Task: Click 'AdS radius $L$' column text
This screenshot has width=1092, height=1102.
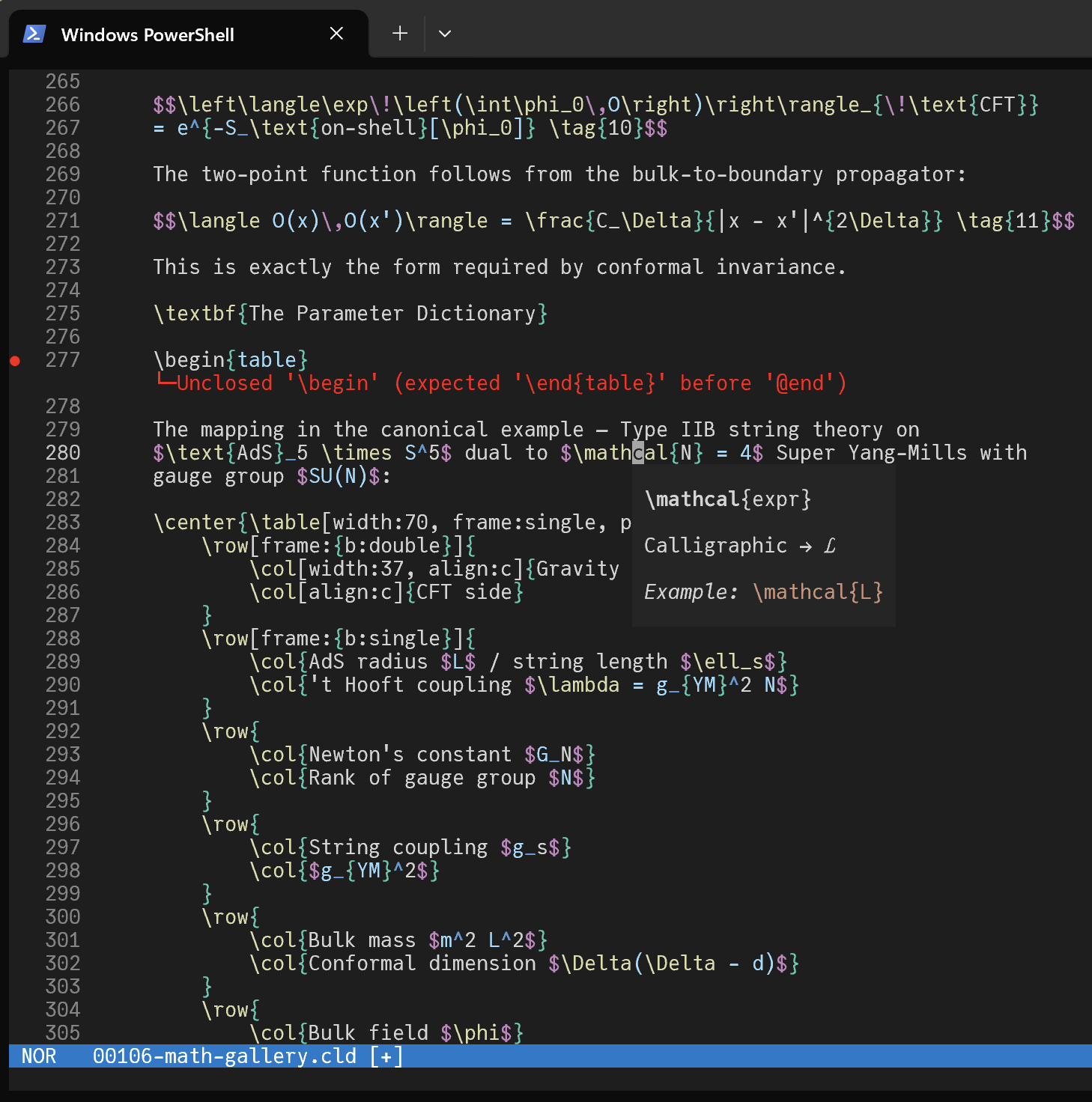Action: (392, 662)
